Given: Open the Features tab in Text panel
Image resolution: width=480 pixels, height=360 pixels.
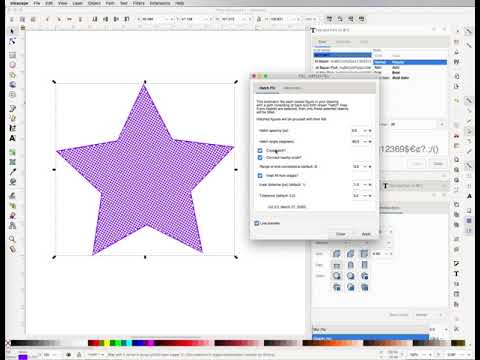Looking at the screenshot, I should 343,42.
